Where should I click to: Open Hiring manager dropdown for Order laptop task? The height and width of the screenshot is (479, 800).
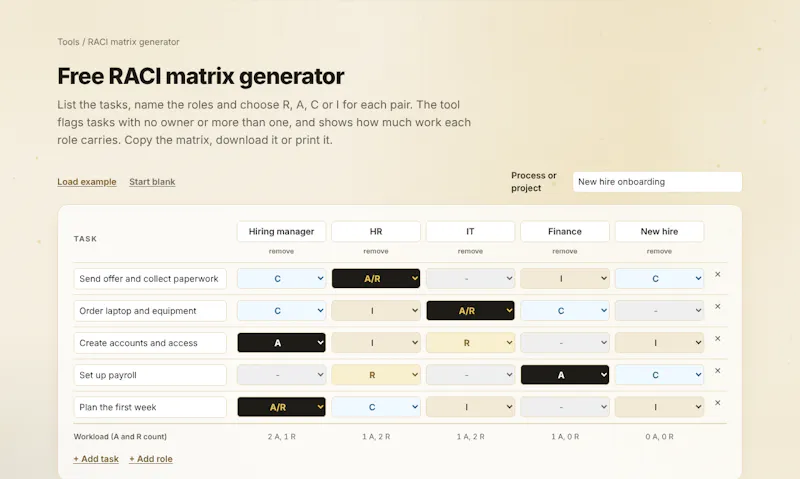(281, 311)
